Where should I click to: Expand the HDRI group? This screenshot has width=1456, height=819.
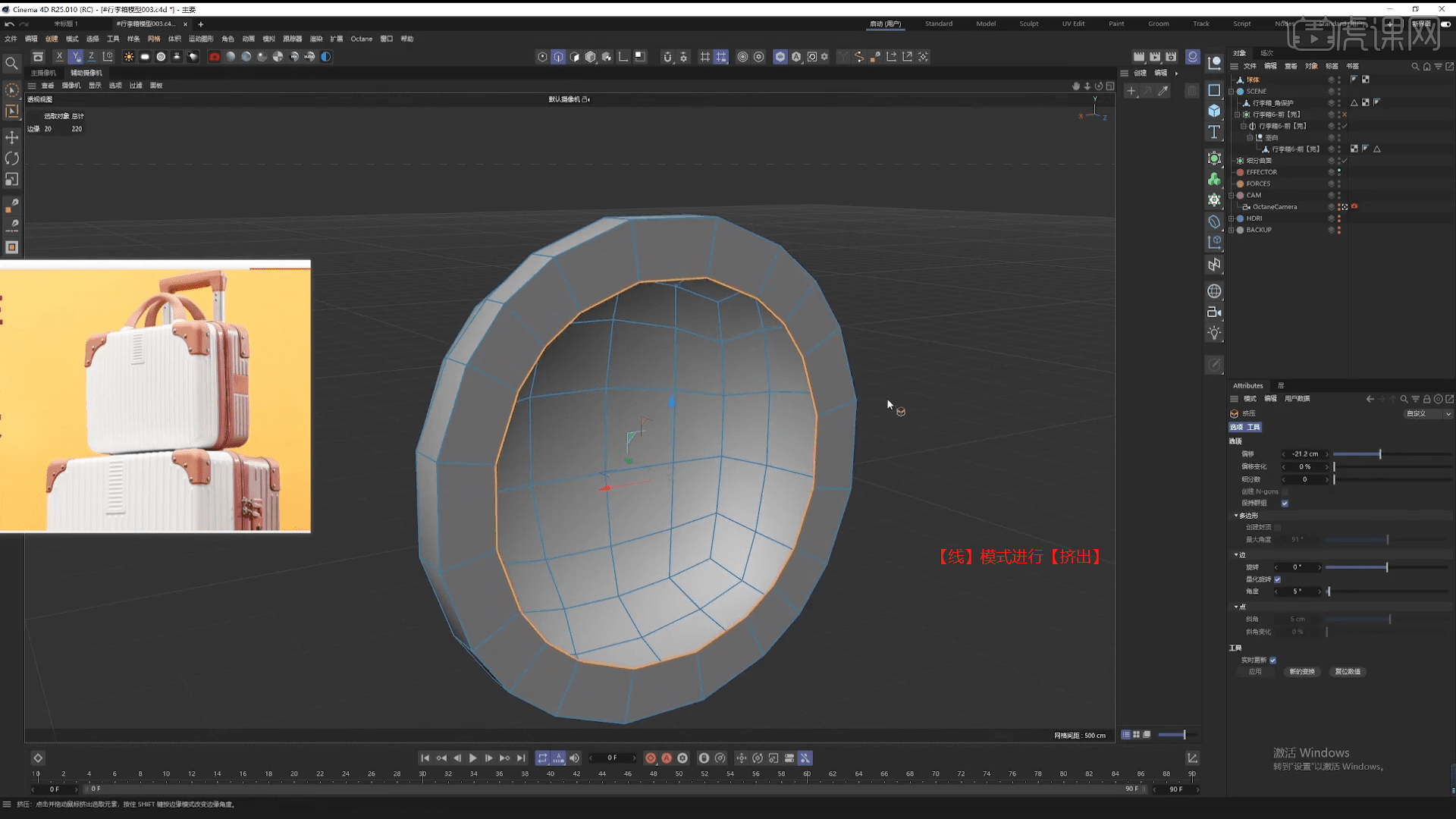(x=1232, y=218)
